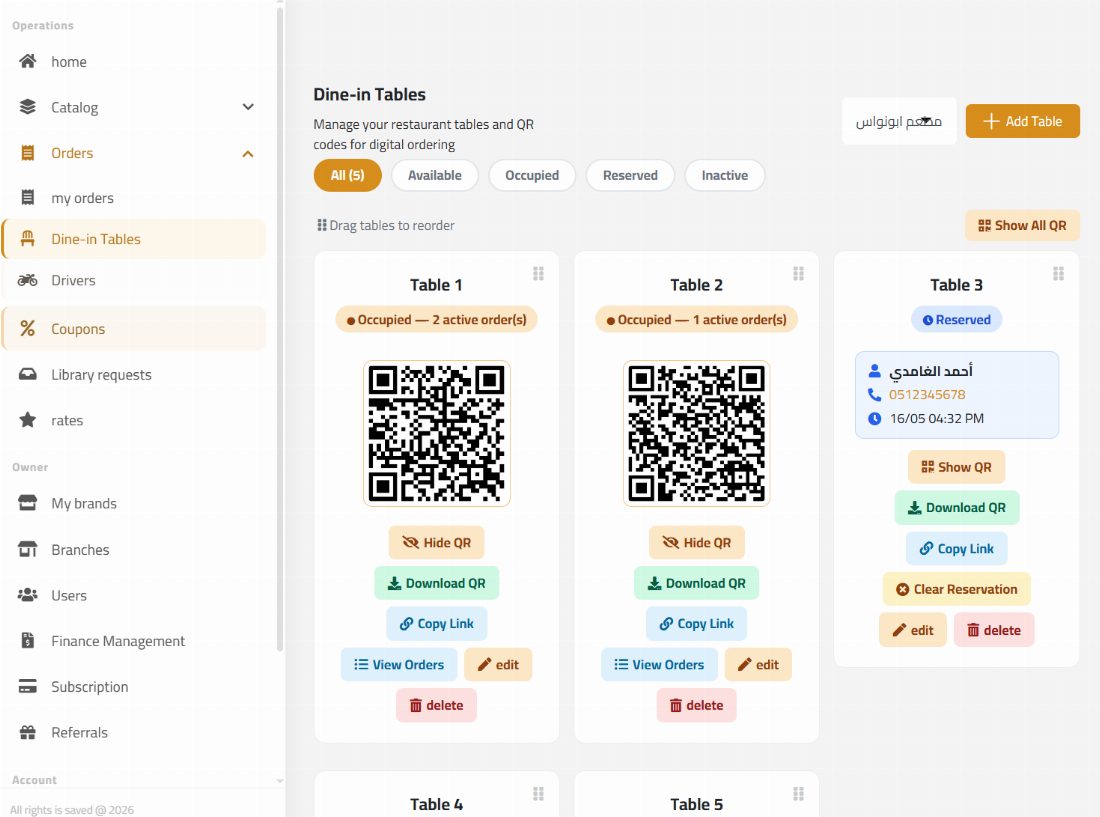Viewport: 1100px width, 817px height.
Task: Select the Occupied filter tab
Action: [532, 175]
